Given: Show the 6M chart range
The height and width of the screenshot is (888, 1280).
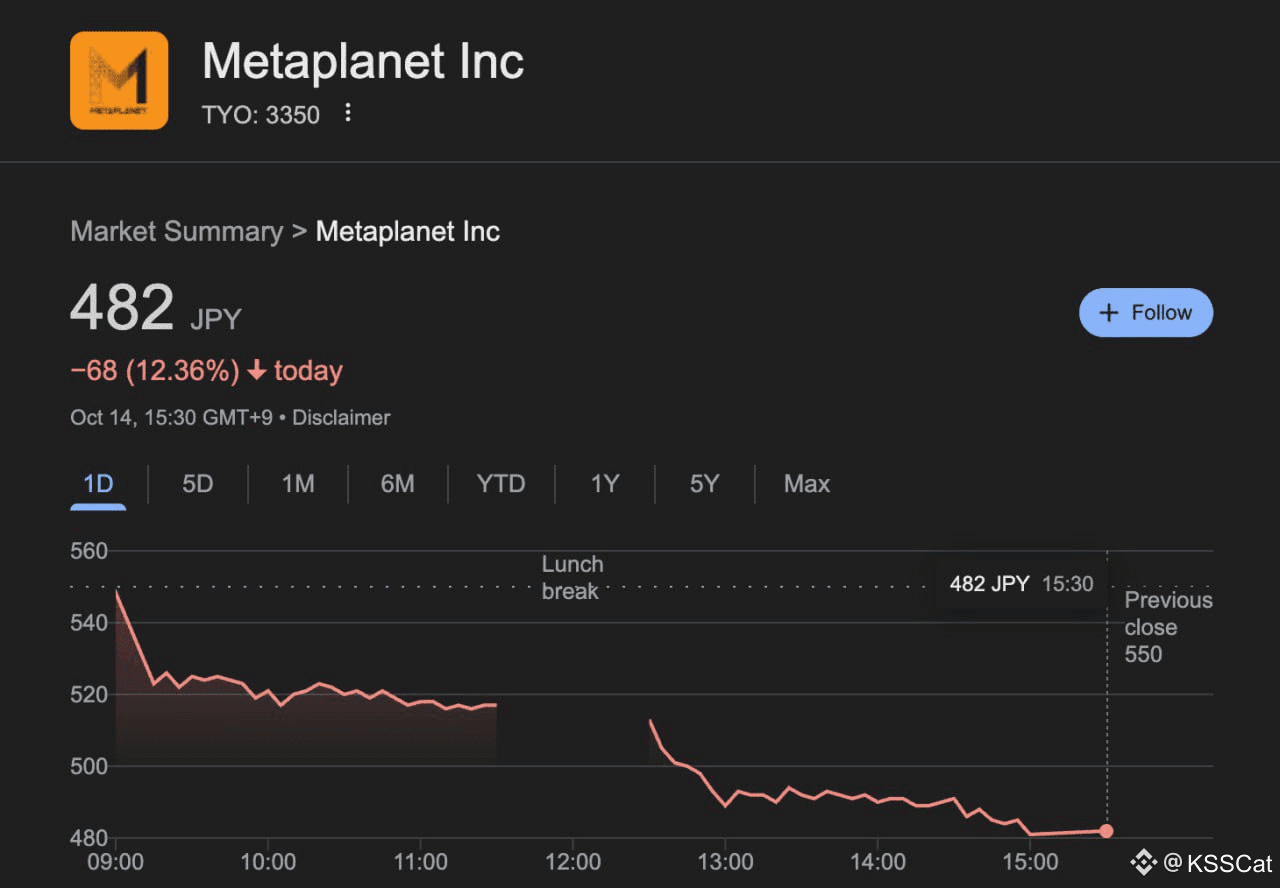Looking at the screenshot, I should (x=397, y=484).
